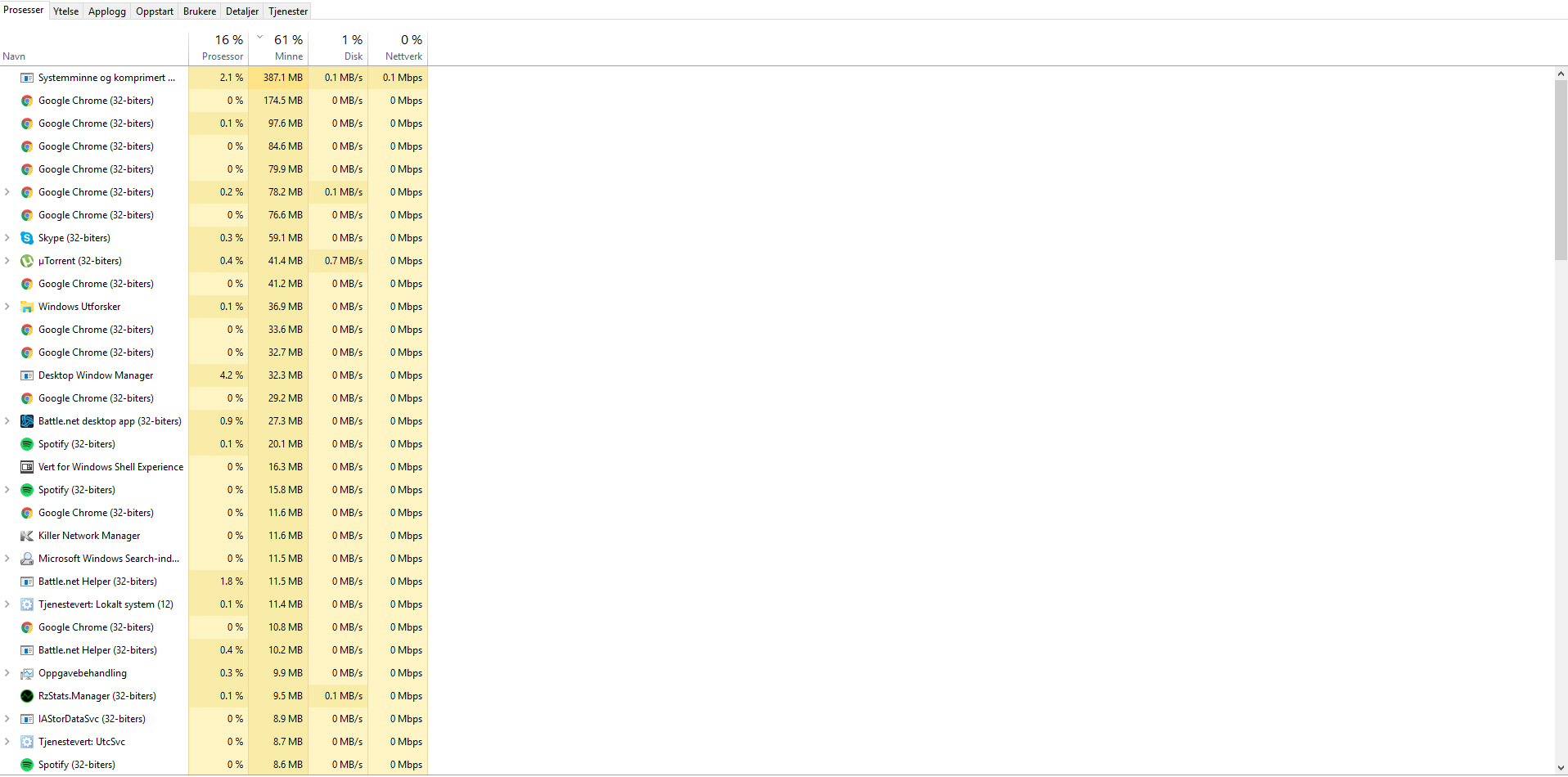Click the Chrome icon in the 29.2 MB row
The image size is (1568, 777).
tap(27, 398)
